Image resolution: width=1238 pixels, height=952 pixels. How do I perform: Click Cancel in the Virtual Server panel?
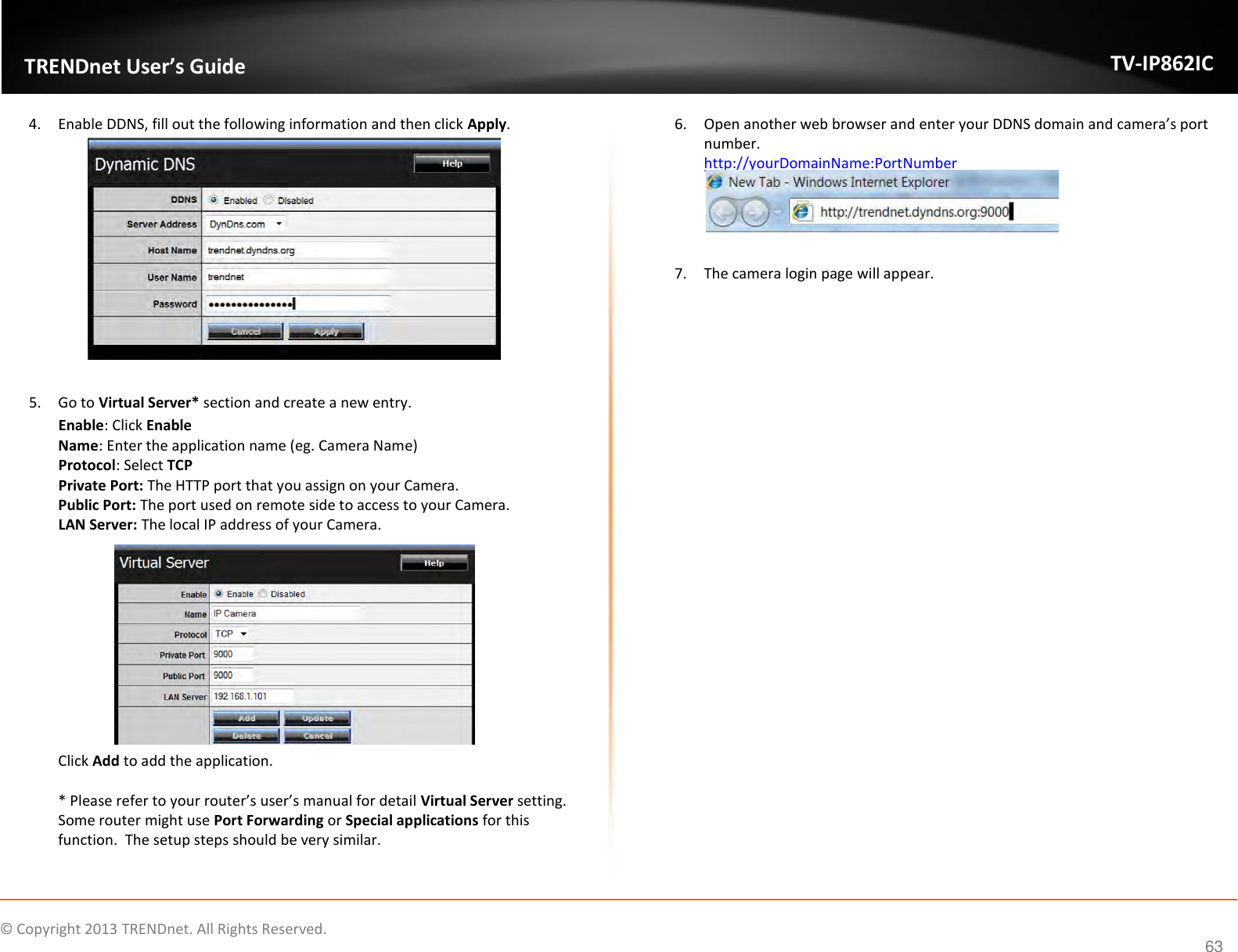tap(317, 735)
